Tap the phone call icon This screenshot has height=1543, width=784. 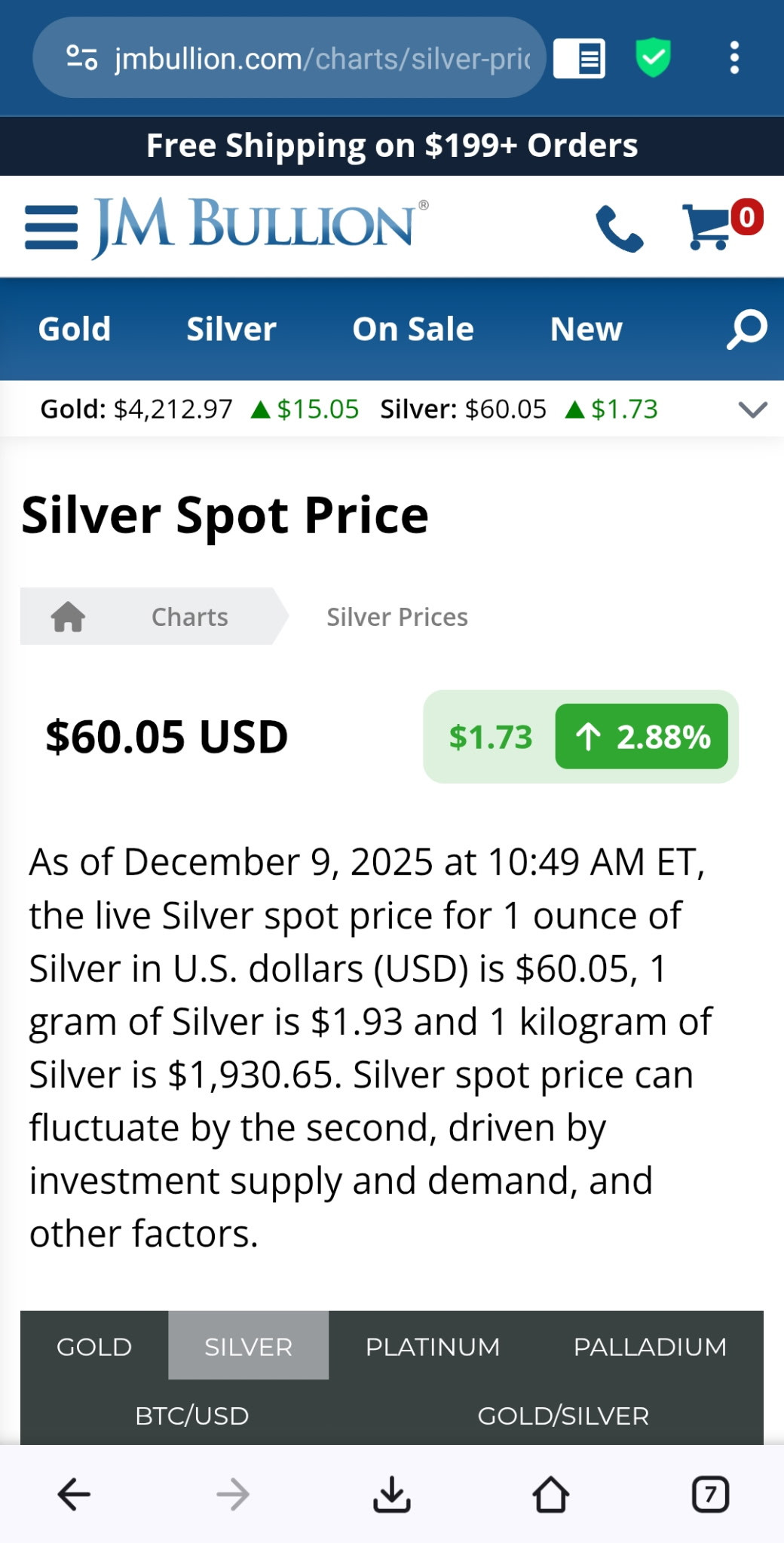tap(619, 228)
